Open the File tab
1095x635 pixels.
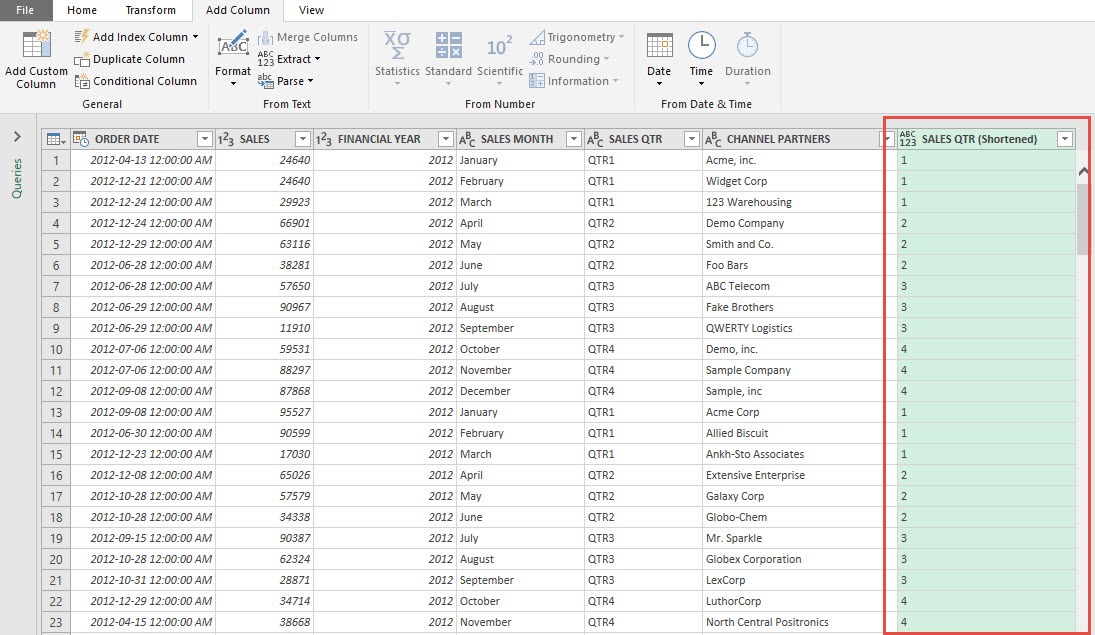[25, 10]
